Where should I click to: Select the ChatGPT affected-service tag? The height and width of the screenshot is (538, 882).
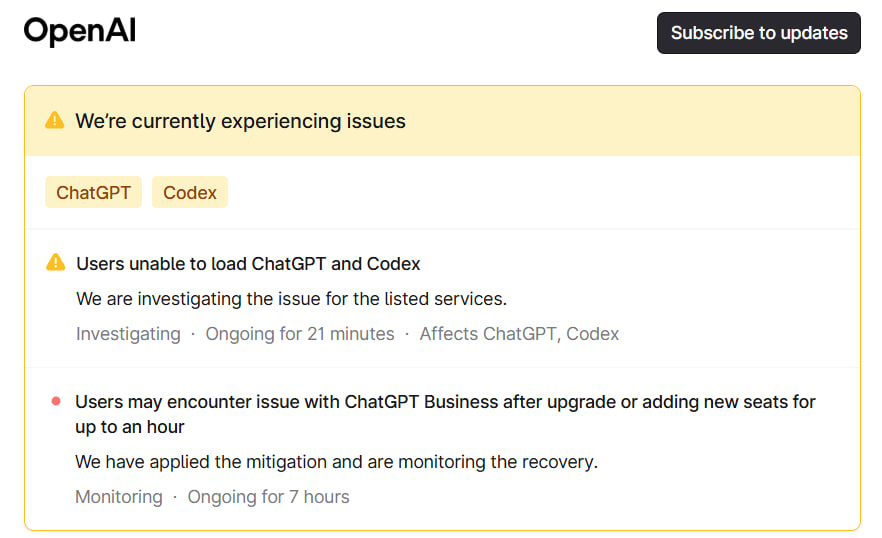(x=93, y=192)
